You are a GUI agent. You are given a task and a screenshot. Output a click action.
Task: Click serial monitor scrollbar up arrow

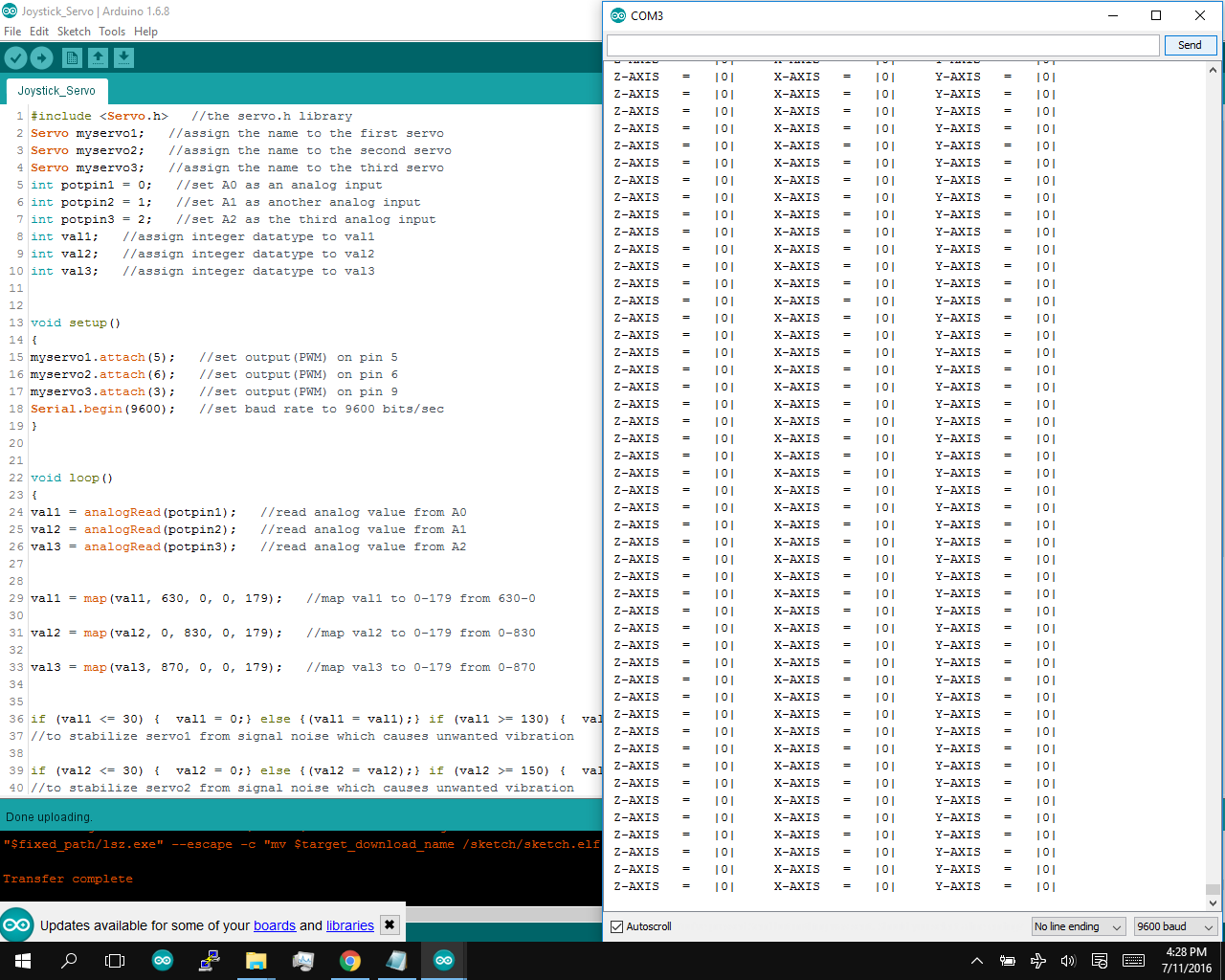[x=1213, y=69]
